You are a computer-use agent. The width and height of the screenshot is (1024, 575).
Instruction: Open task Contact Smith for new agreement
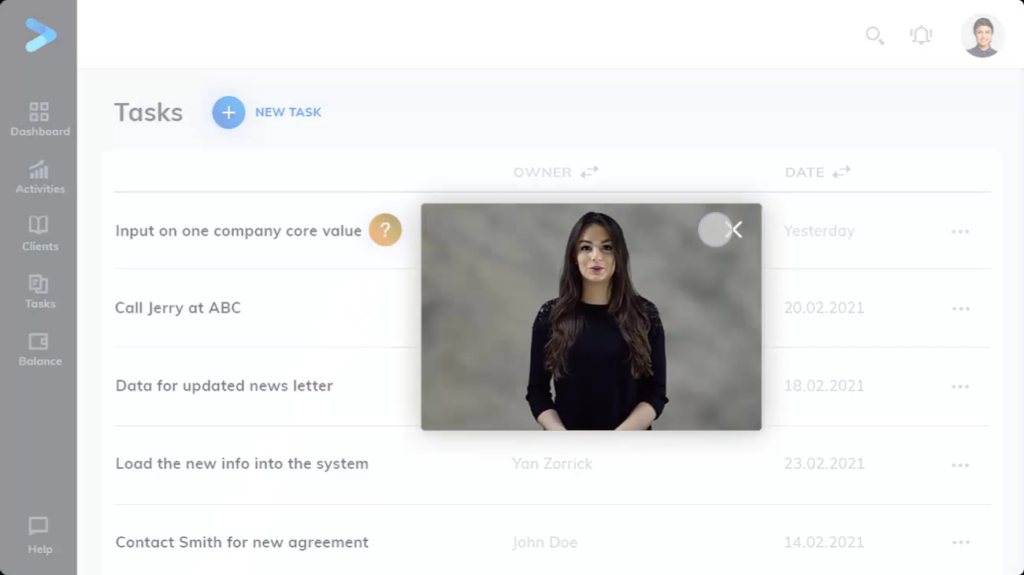click(x=242, y=542)
